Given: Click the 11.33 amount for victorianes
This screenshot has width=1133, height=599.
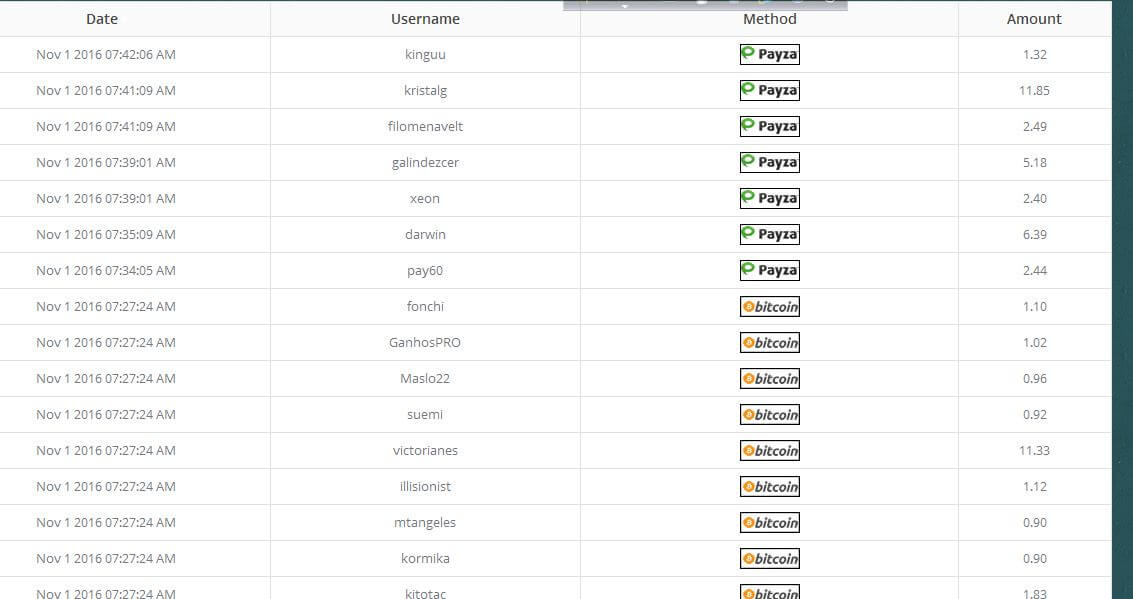Looking at the screenshot, I should 1034,450.
